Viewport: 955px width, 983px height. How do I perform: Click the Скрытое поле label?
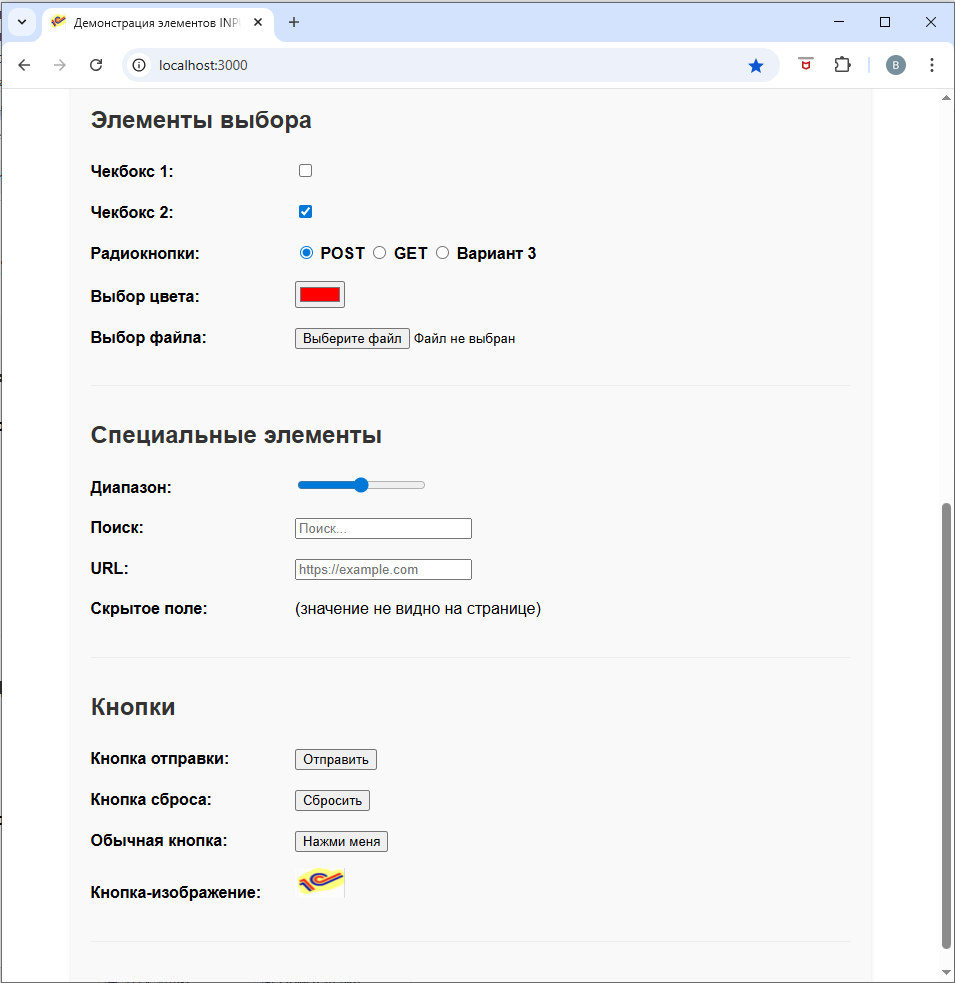(149, 609)
